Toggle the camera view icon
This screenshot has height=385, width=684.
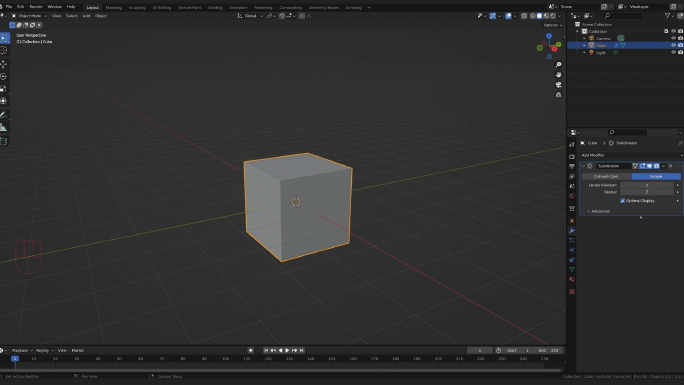coord(558,85)
